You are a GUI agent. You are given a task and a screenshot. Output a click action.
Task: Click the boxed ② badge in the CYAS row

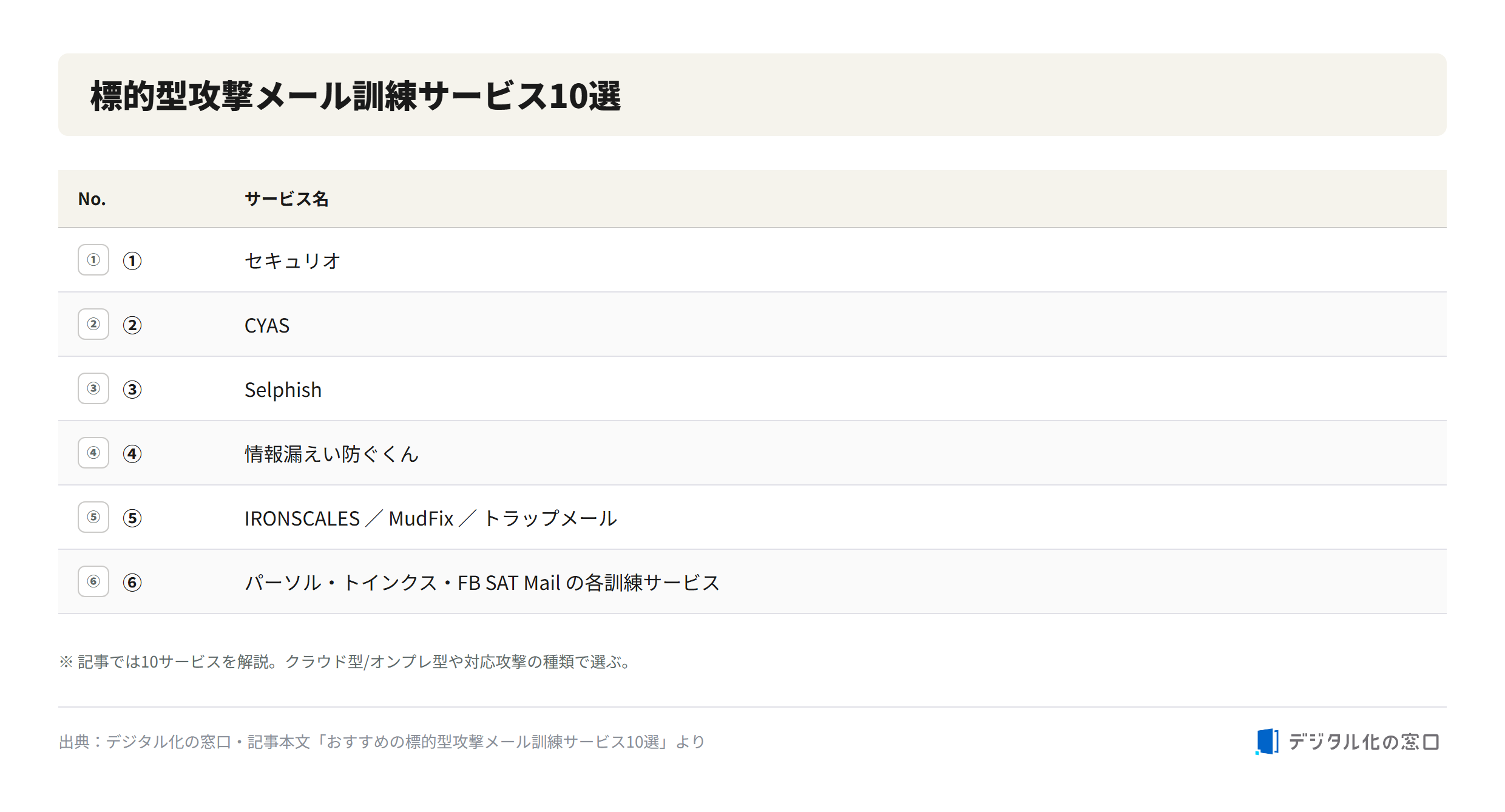pyautogui.click(x=93, y=324)
